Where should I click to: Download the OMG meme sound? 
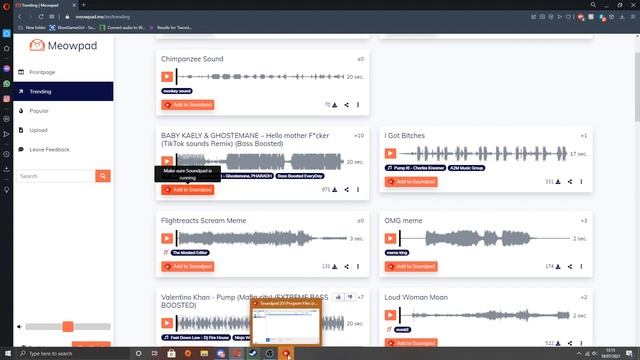point(558,267)
